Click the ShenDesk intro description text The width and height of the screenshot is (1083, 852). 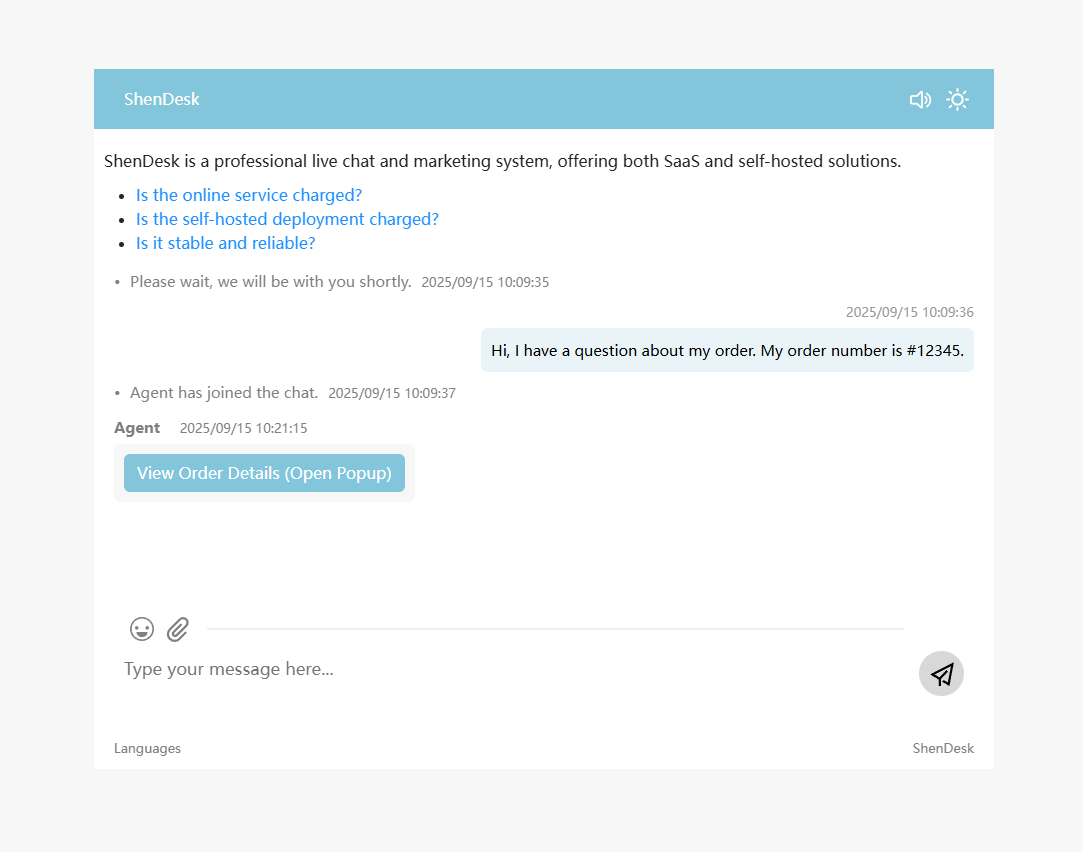(x=502, y=161)
